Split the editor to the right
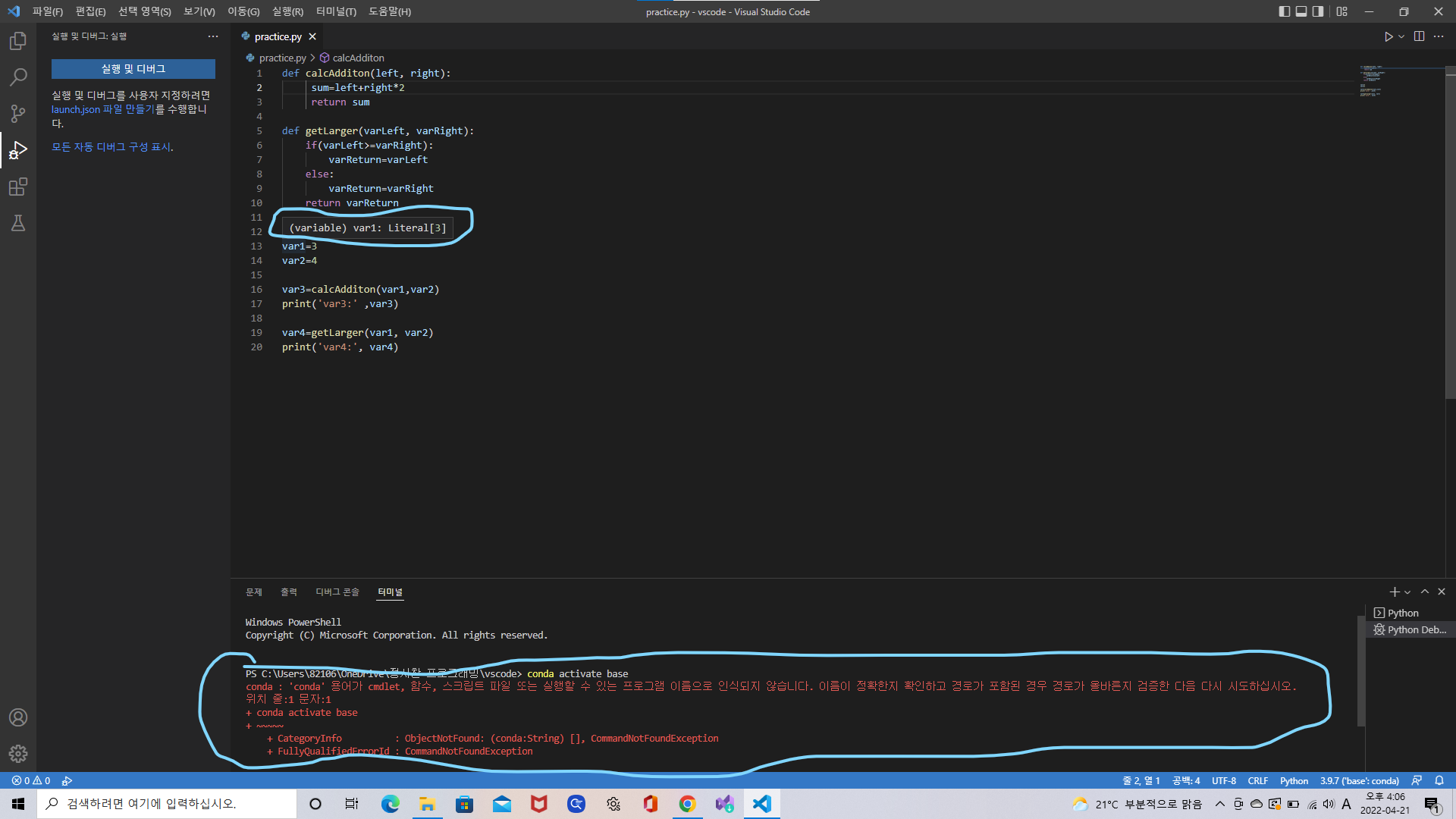Screen dimensions: 1456x819 point(1420,36)
